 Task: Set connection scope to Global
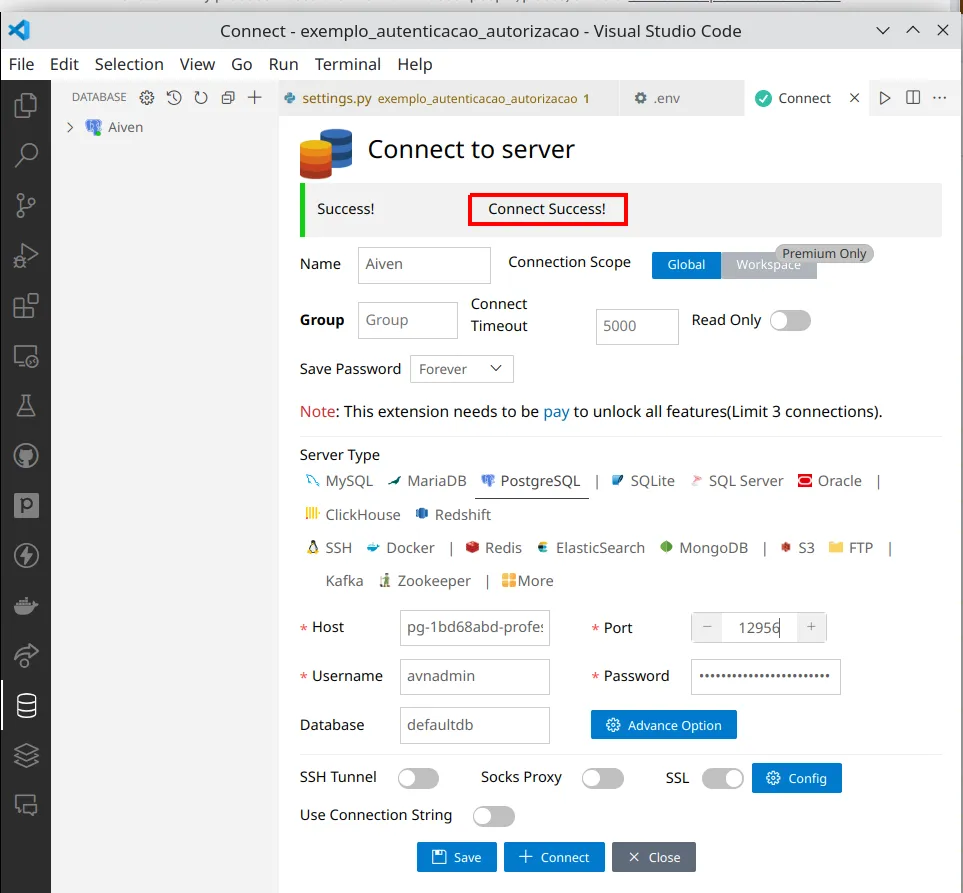(x=686, y=265)
